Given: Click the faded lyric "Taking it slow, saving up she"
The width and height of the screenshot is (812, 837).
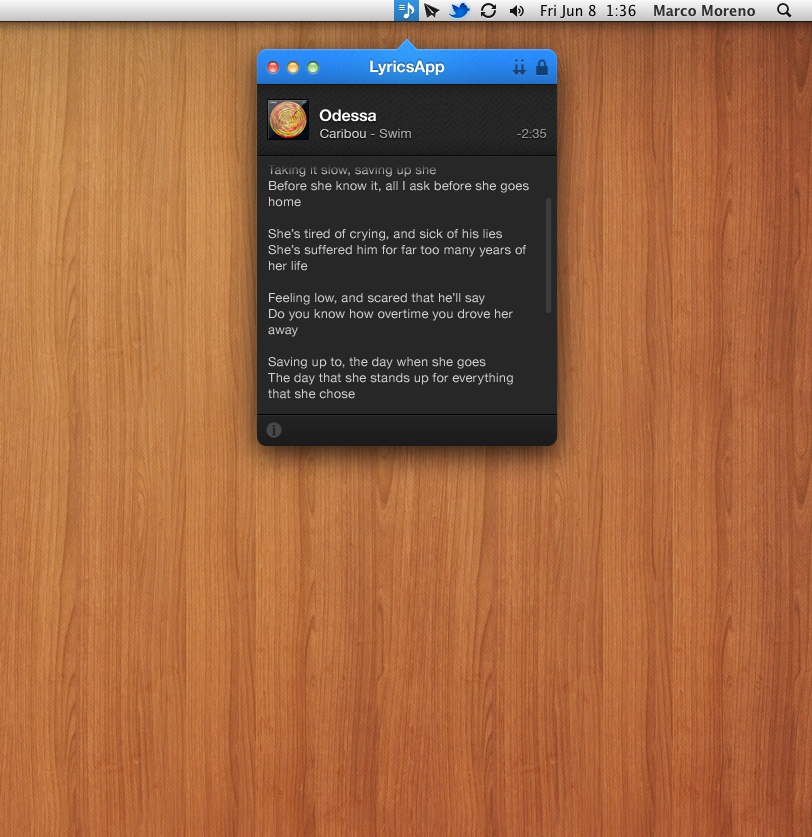Looking at the screenshot, I should coord(352,170).
